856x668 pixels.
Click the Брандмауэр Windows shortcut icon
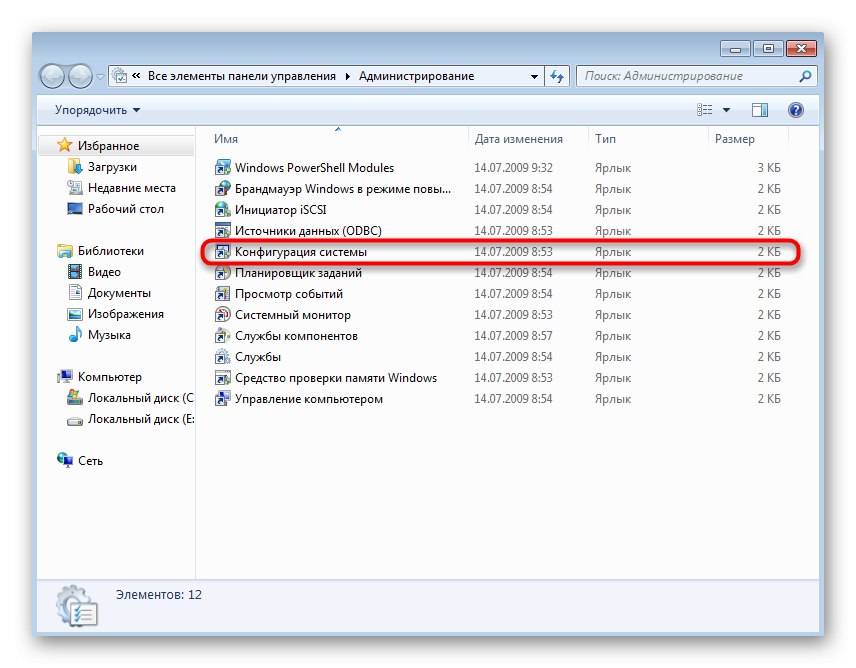coord(222,189)
